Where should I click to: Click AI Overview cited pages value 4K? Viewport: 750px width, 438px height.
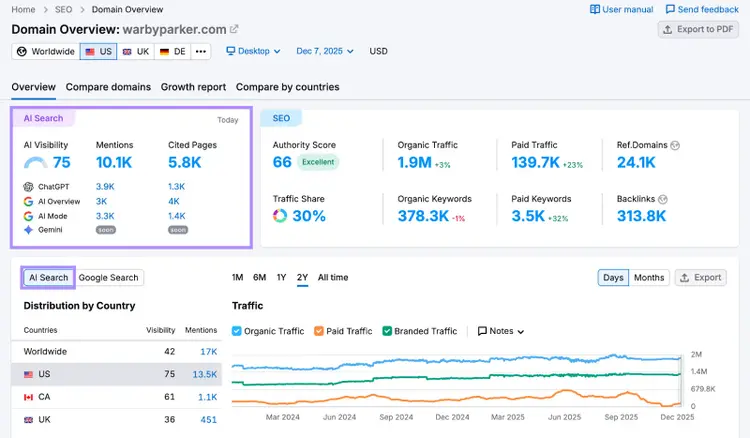(x=174, y=201)
